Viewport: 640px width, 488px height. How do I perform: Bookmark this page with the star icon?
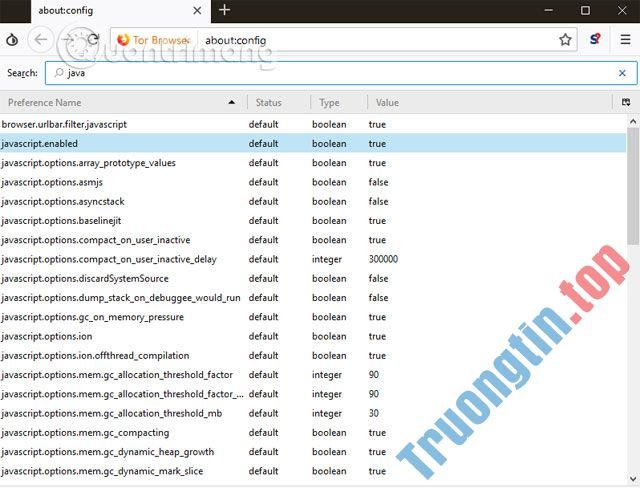(565, 40)
